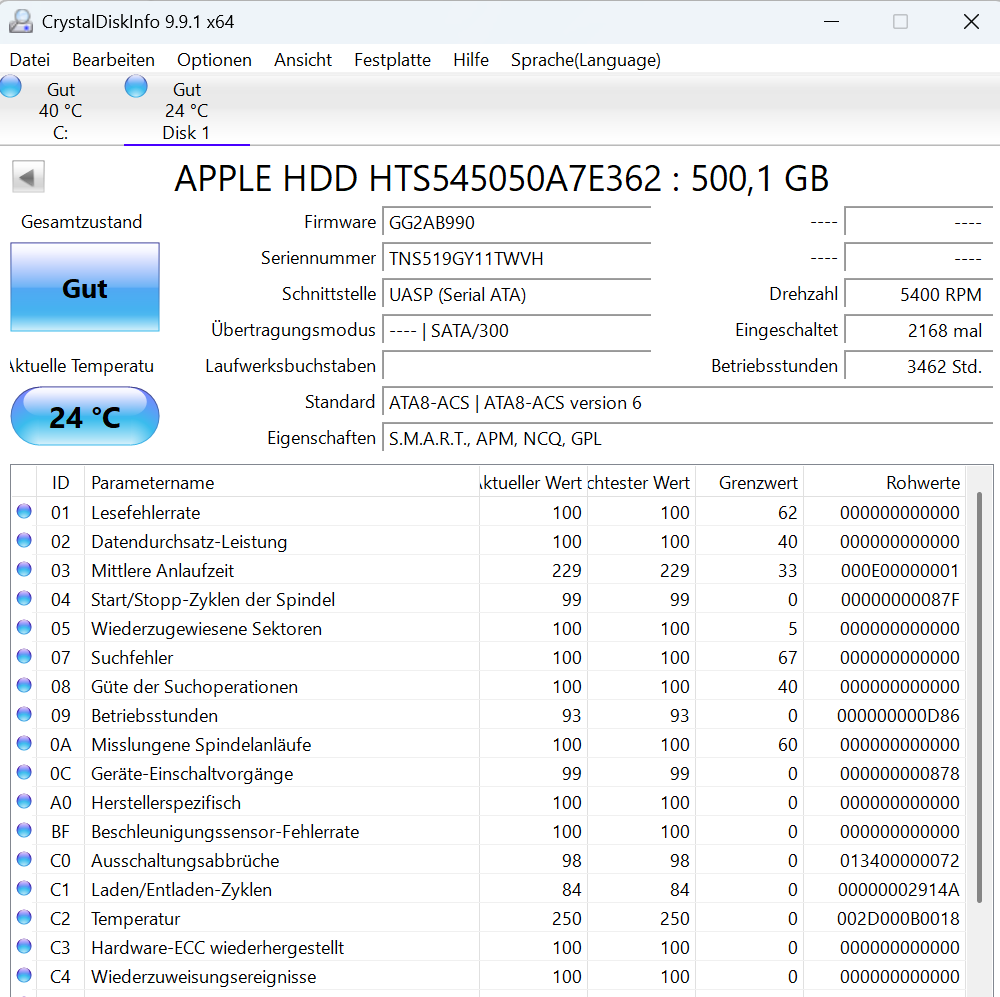This screenshot has width=1000, height=997.
Task: Click status orb for Wiederzuweisungsereignisse row
Action: pos(24,976)
